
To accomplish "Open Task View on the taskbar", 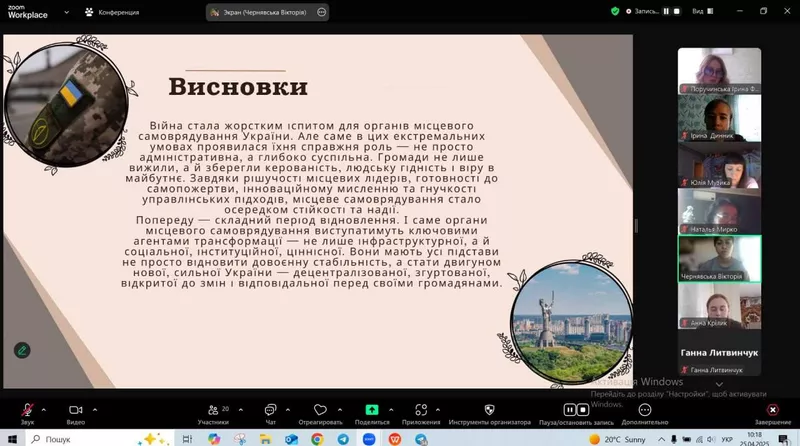I will 187,439.
